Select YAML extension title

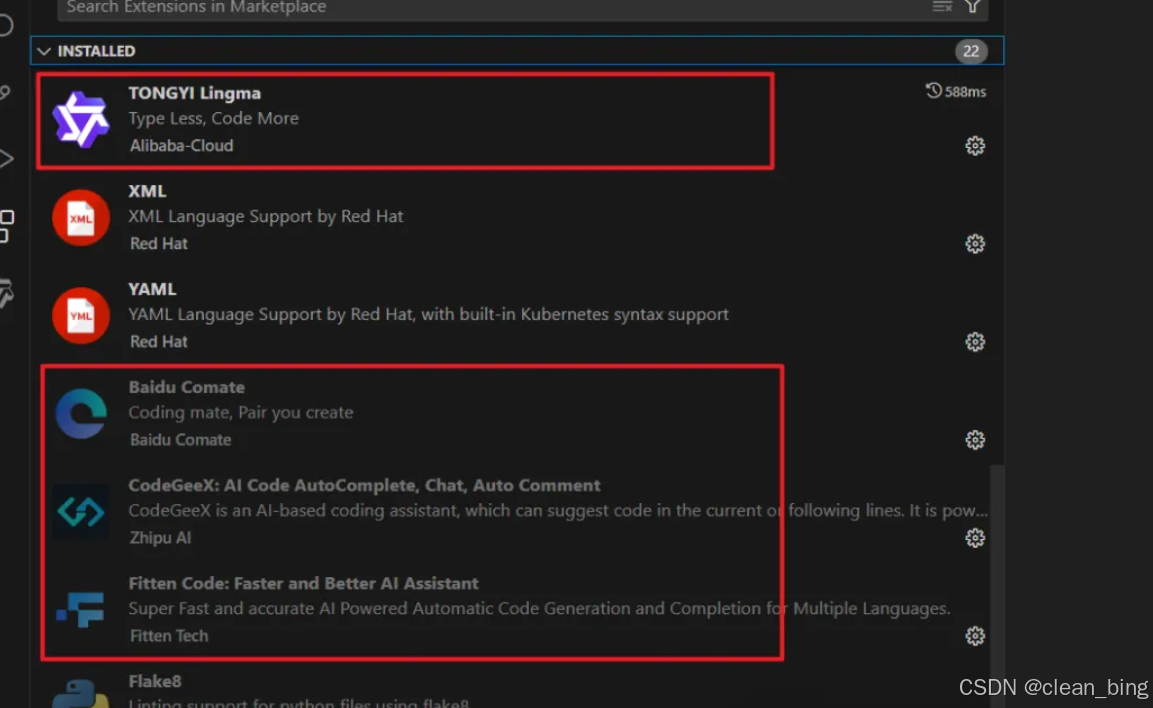click(x=152, y=289)
